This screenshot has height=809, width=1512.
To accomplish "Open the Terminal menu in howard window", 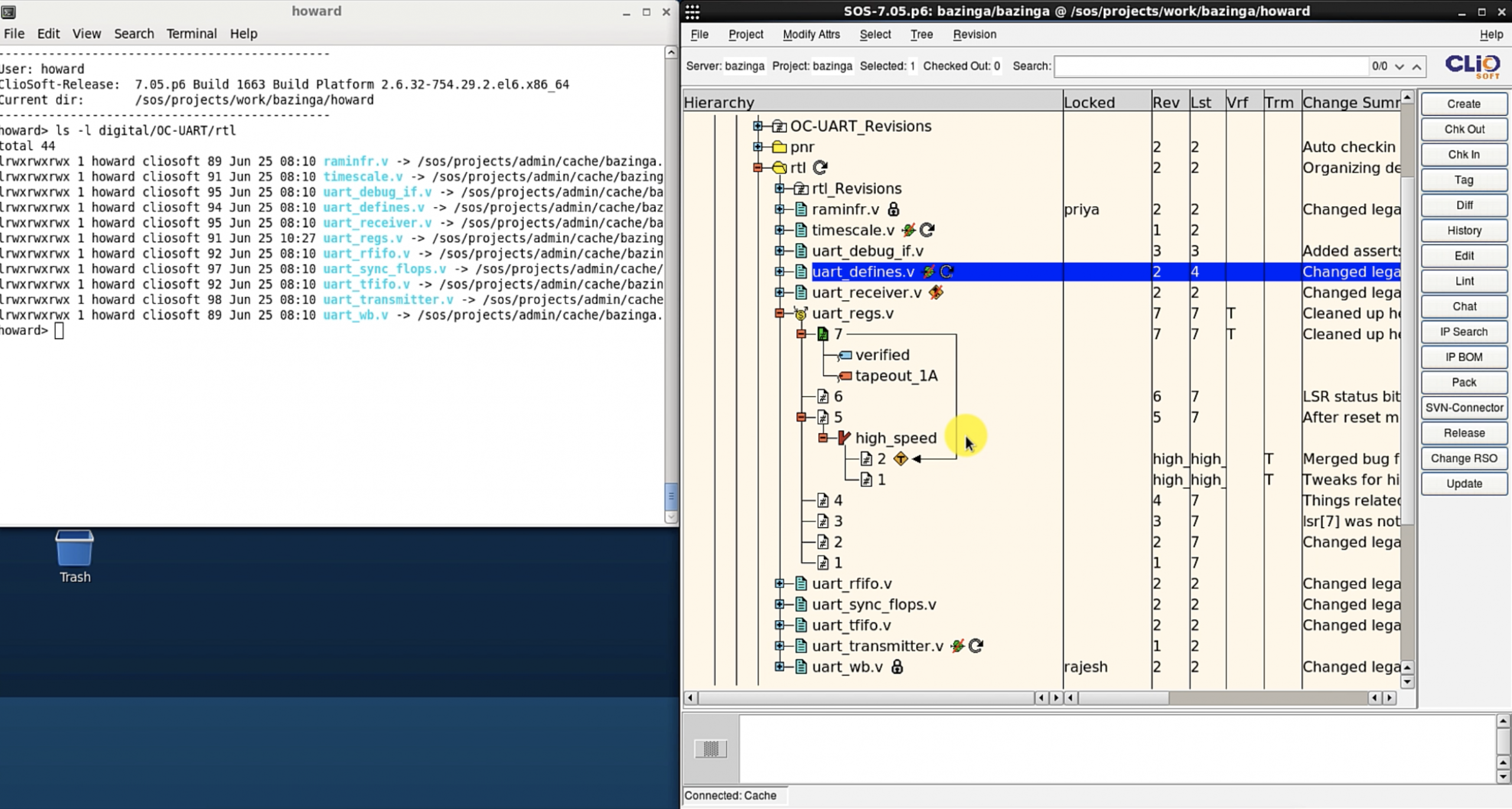I will 191,34.
